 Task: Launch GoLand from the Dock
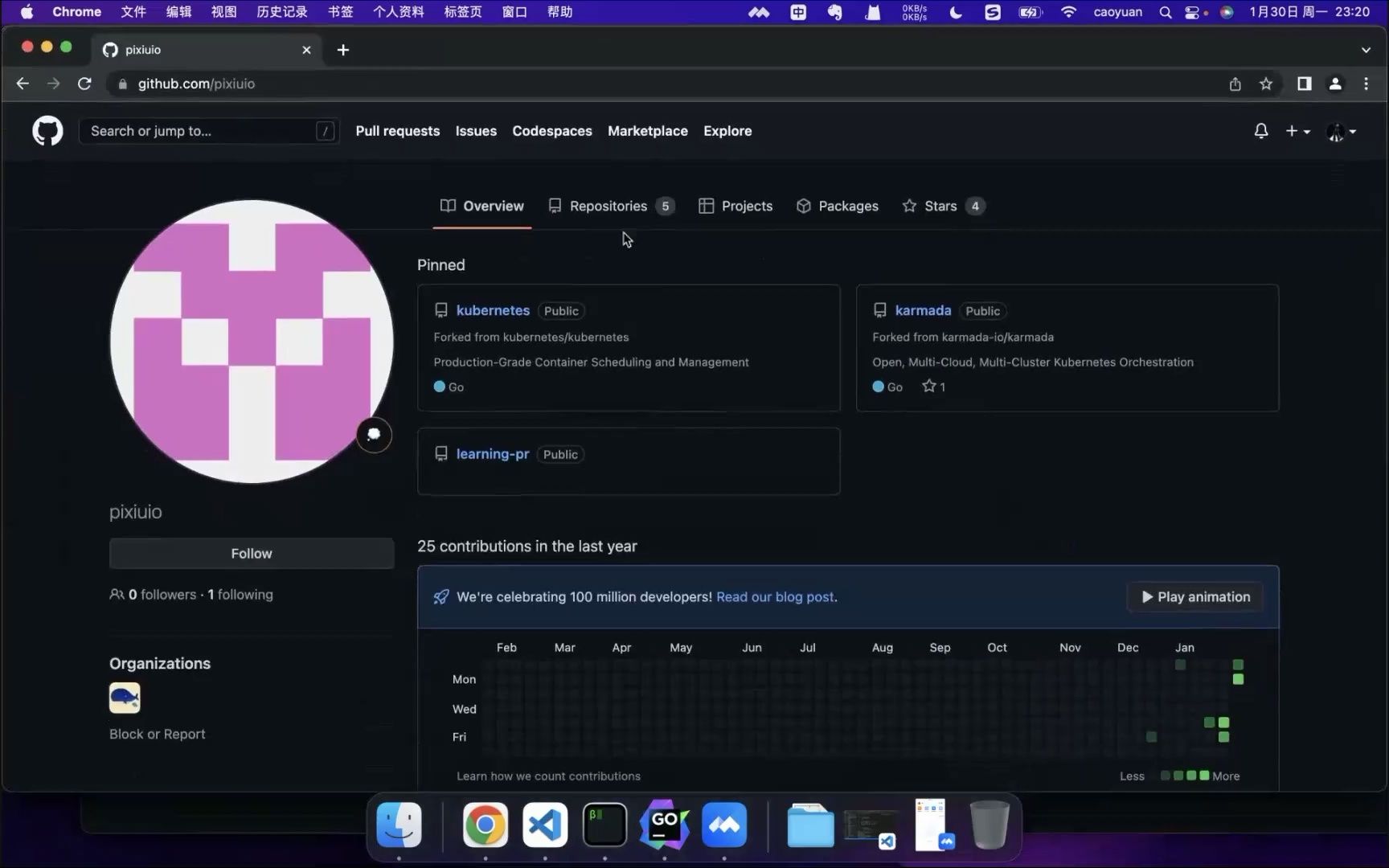[x=664, y=825]
